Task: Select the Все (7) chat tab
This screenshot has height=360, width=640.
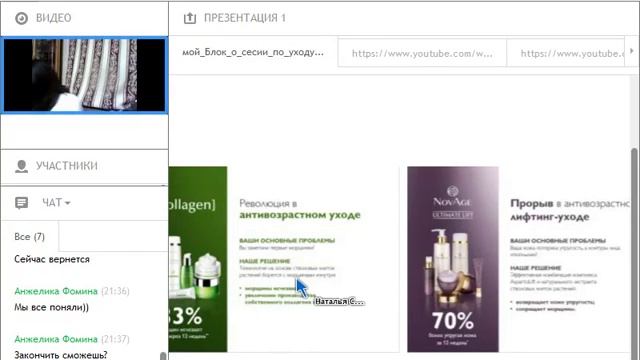Action: pos(29,237)
